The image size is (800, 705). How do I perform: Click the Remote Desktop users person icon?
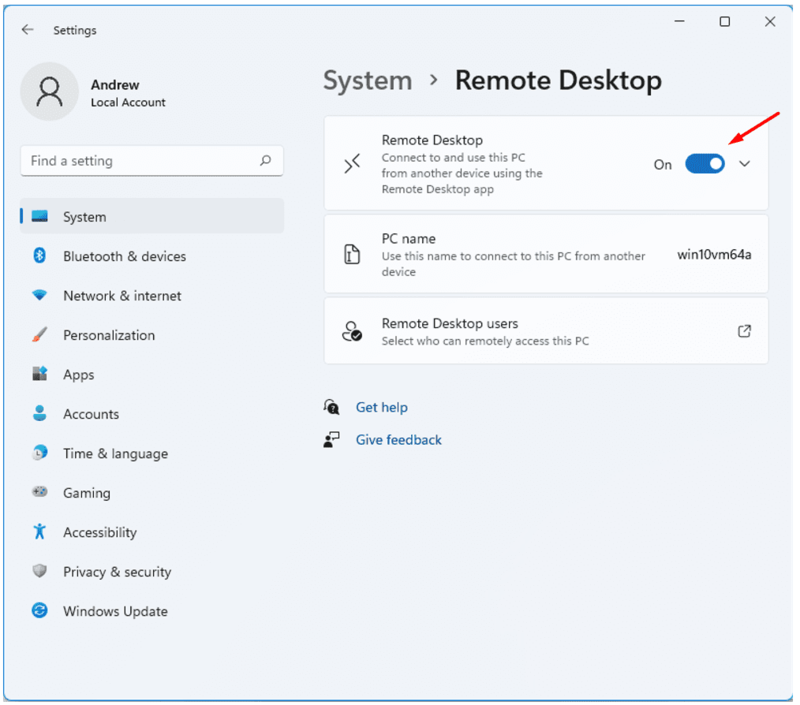point(352,332)
